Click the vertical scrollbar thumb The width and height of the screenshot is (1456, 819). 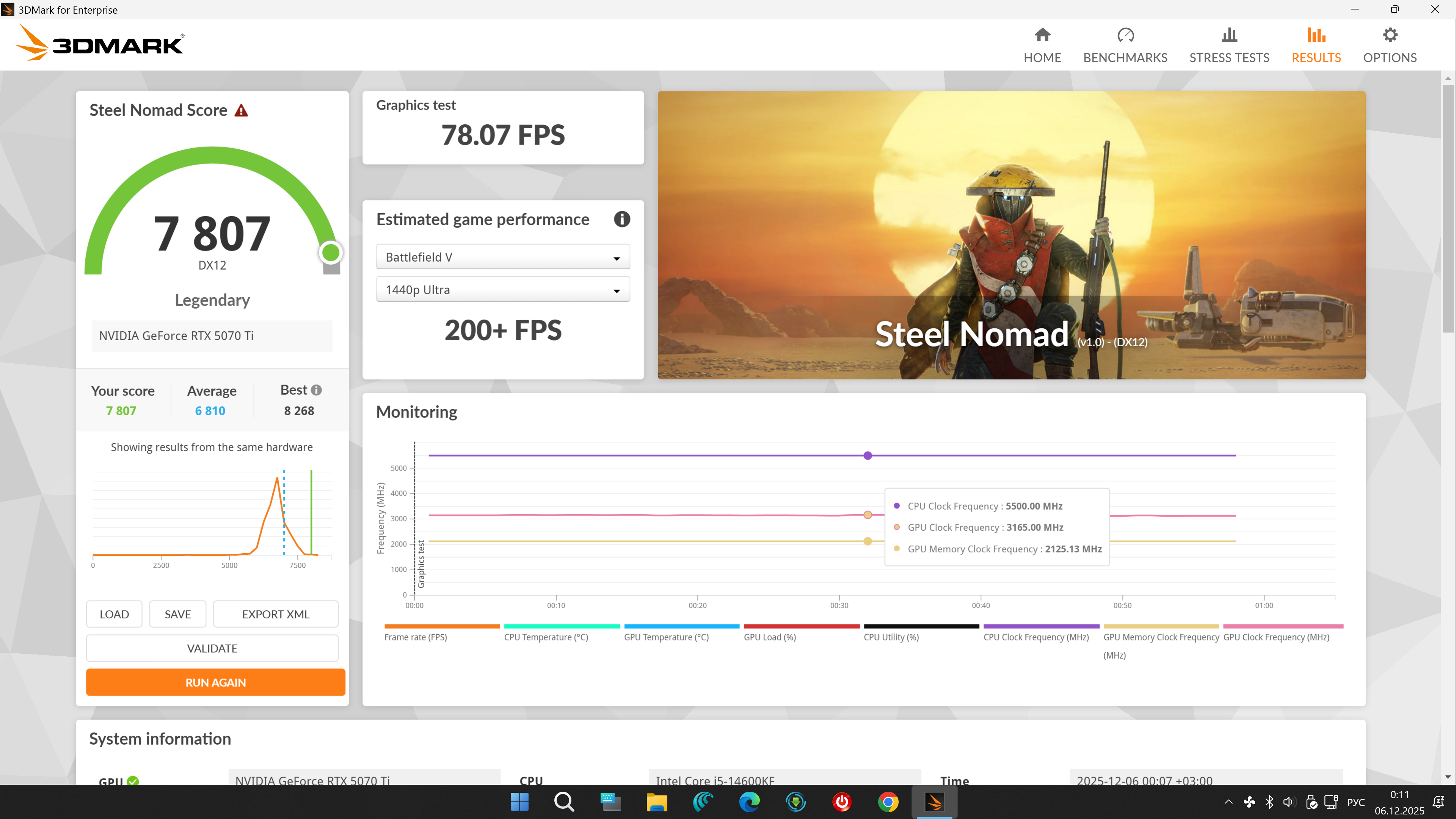point(1448,209)
